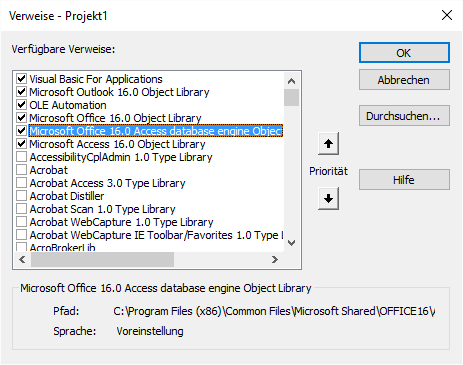Select 'Microsoft Office 16.0 Object Library' entry
The image size is (463, 365).
click(x=115, y=118)
